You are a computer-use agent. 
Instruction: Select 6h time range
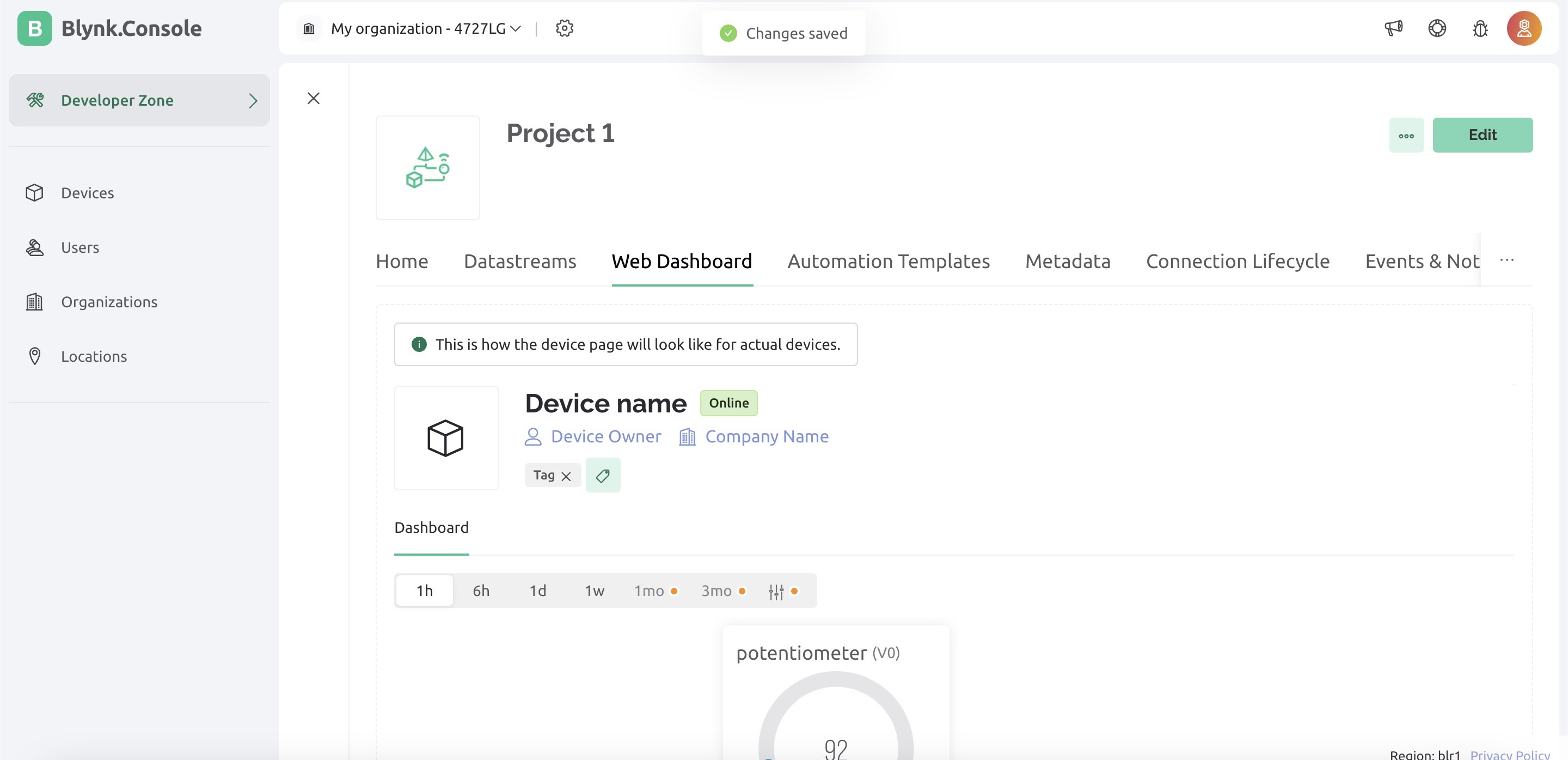[481, 591]
